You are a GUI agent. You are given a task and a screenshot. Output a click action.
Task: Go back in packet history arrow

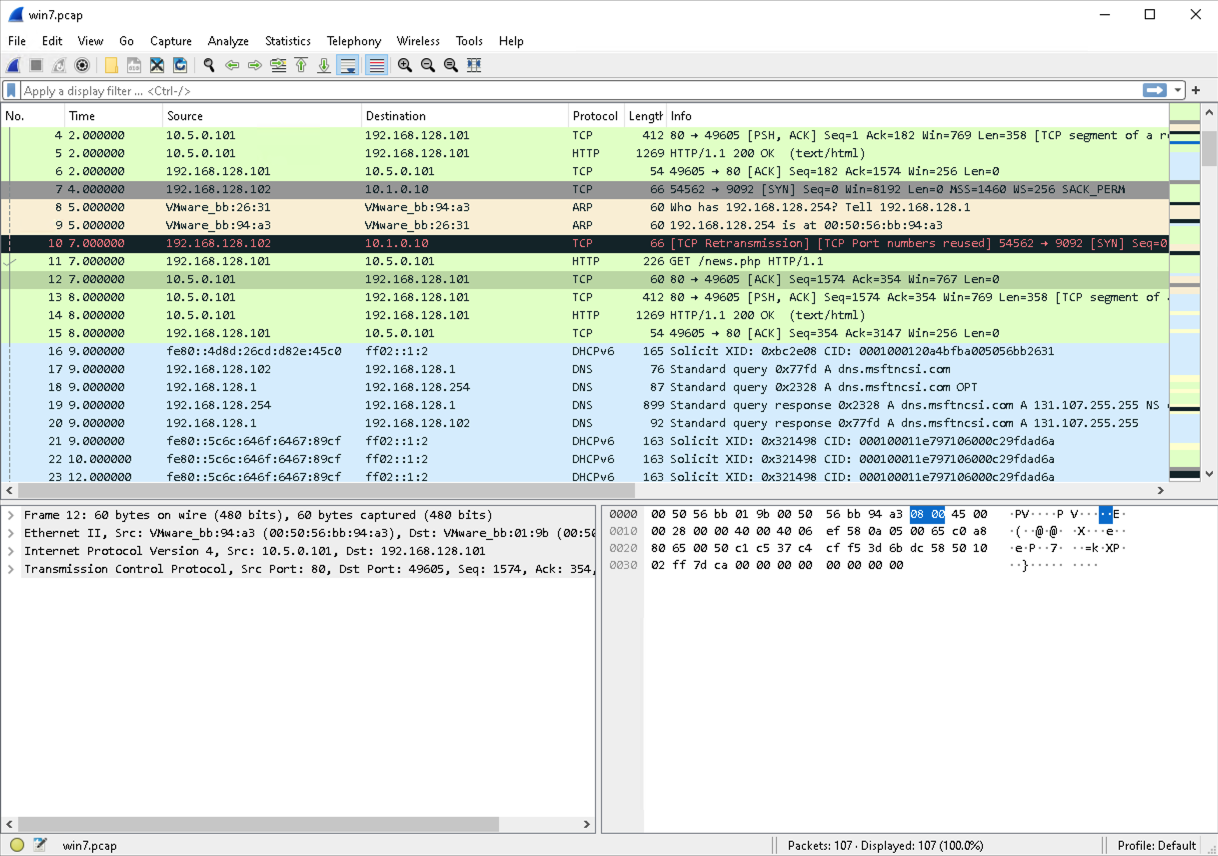[x=232, y=65]
